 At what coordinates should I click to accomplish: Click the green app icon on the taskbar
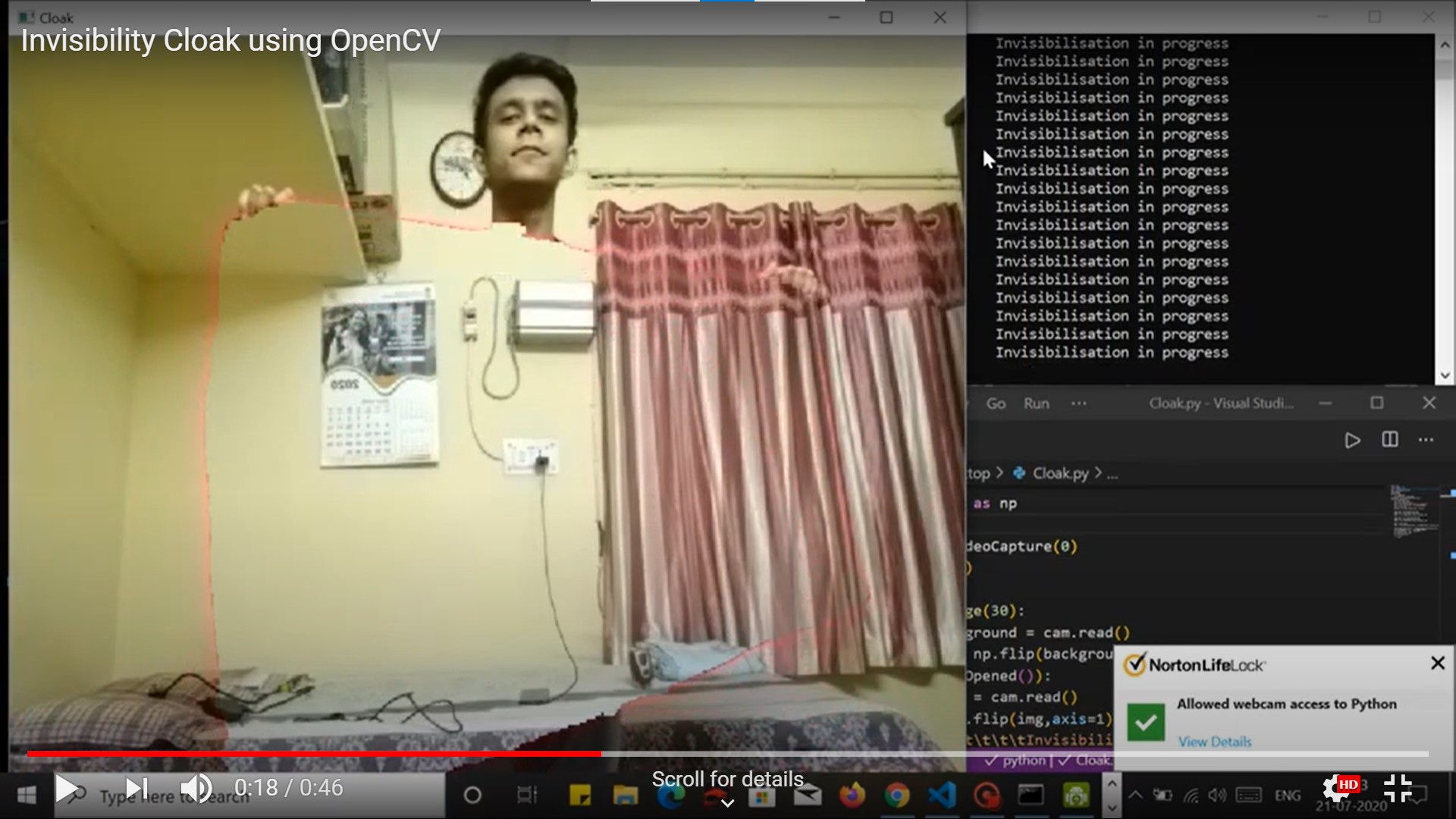(x=1076, y=795)
